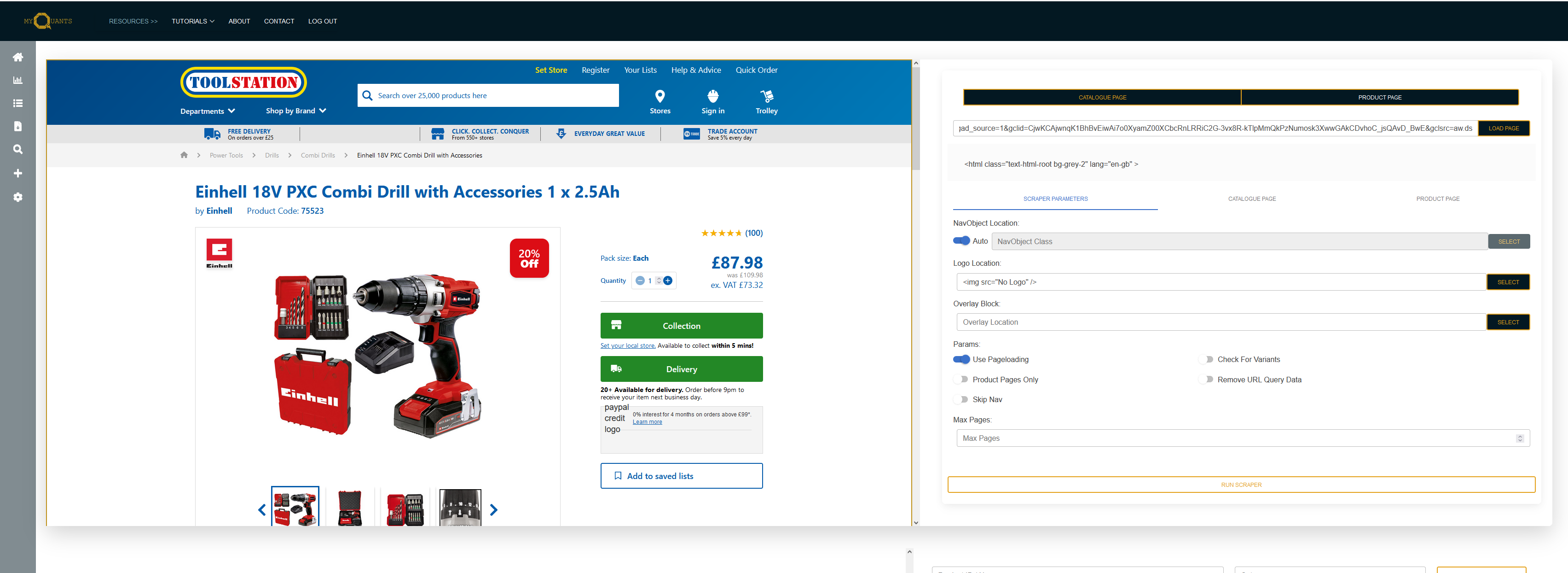The height and width of the screenshot is (573, 1568).
Task: Click the Sign in hard hat icon
Action: [713, 96]
